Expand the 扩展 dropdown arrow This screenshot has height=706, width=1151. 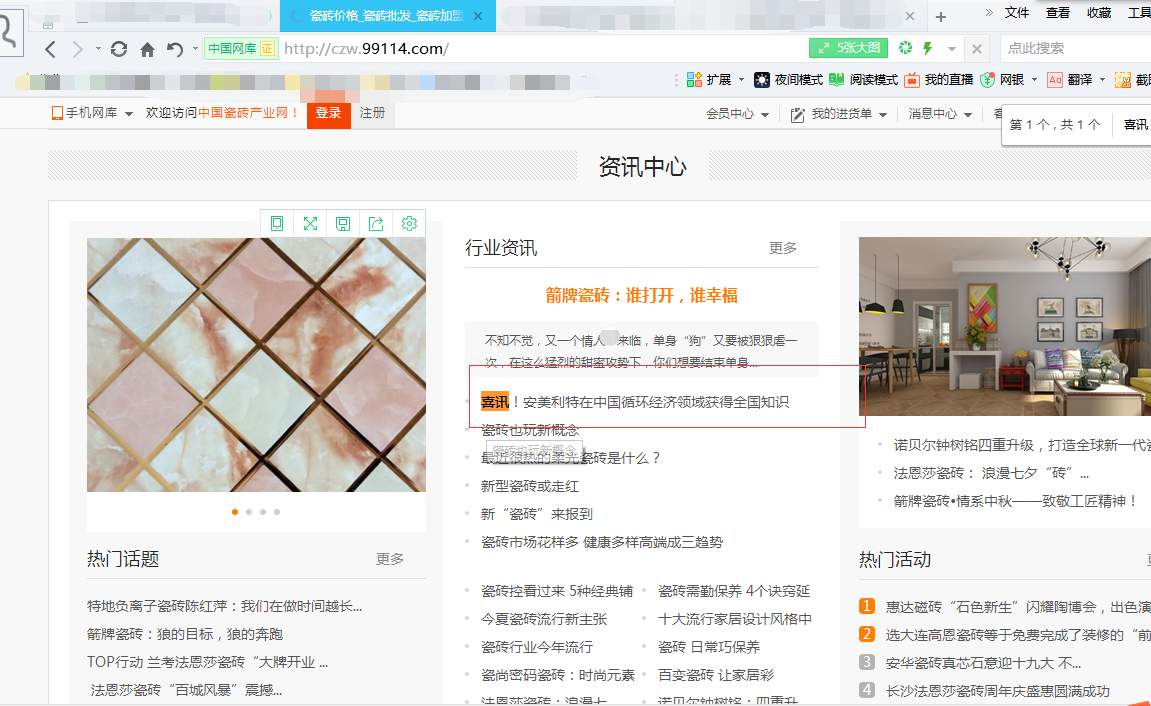click(x=741, y=79)
